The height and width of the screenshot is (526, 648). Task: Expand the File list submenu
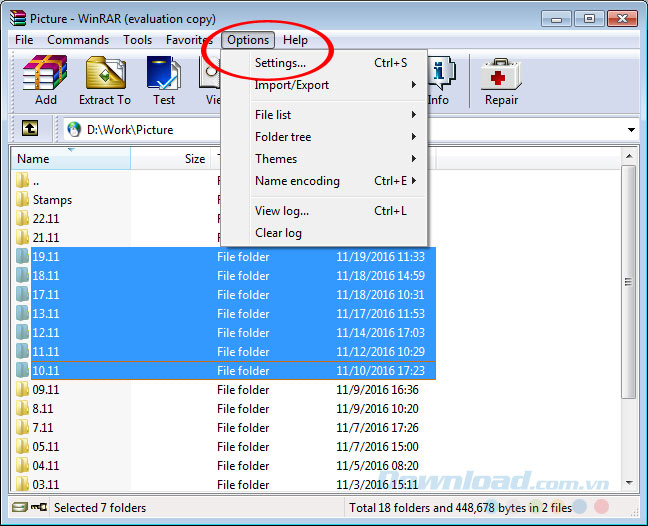[324, 115]
